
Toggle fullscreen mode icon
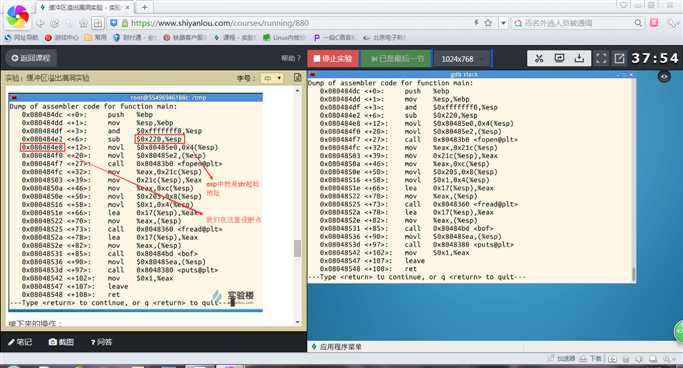(x=601, y=58)
